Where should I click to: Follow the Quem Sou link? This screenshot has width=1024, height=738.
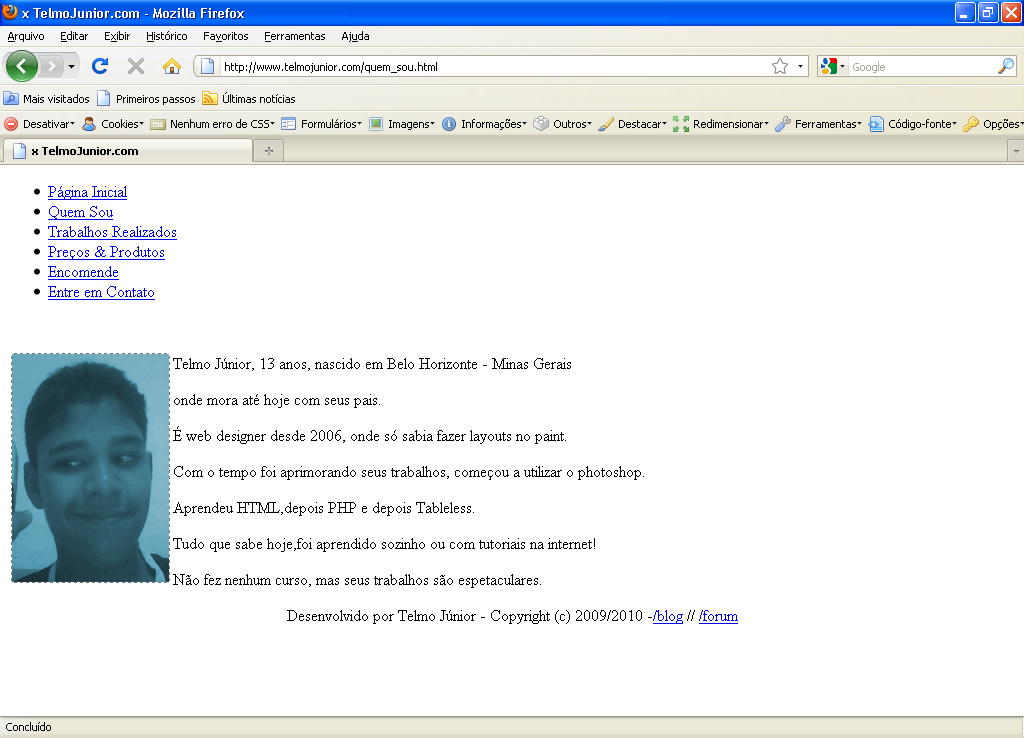pos(80,212)
